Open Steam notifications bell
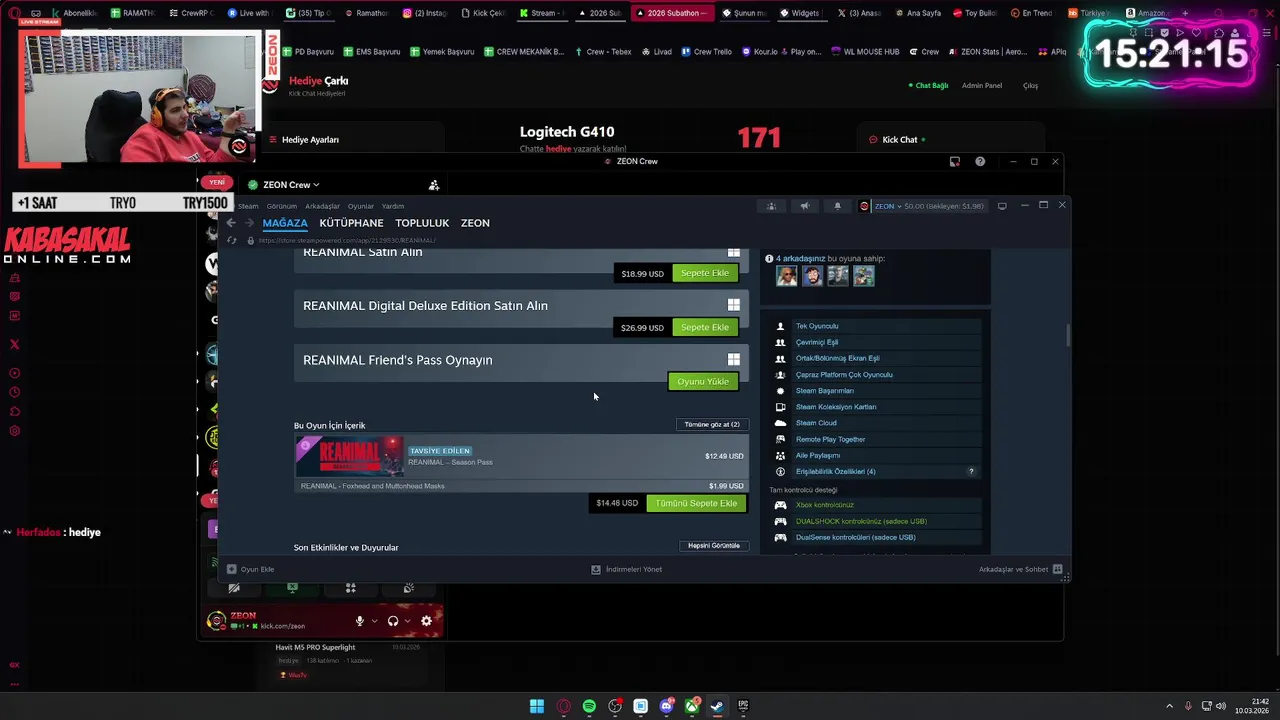 click(838, 206)
